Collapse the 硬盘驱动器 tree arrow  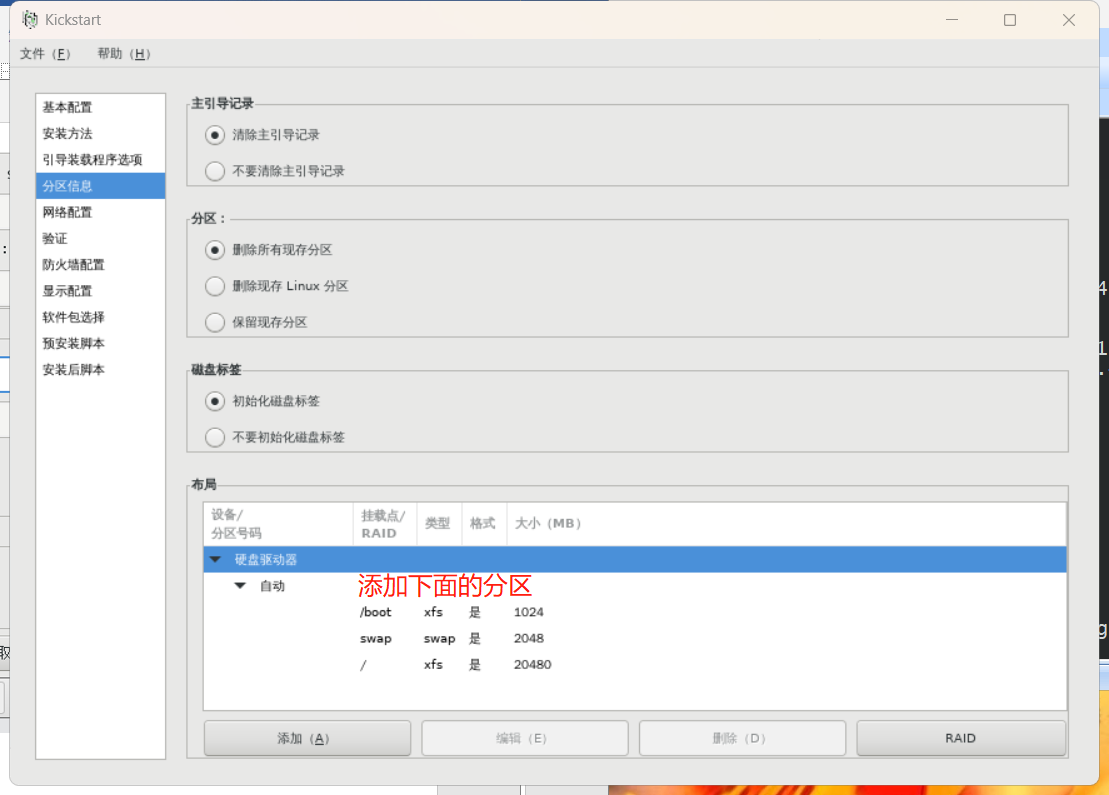(216, 559)
